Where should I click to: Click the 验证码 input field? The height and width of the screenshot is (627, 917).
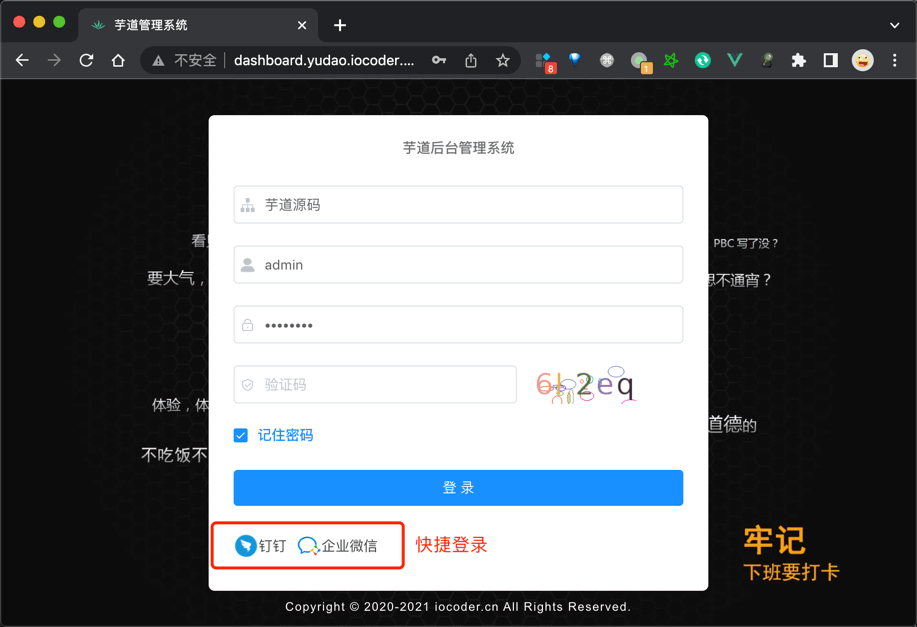375,384
